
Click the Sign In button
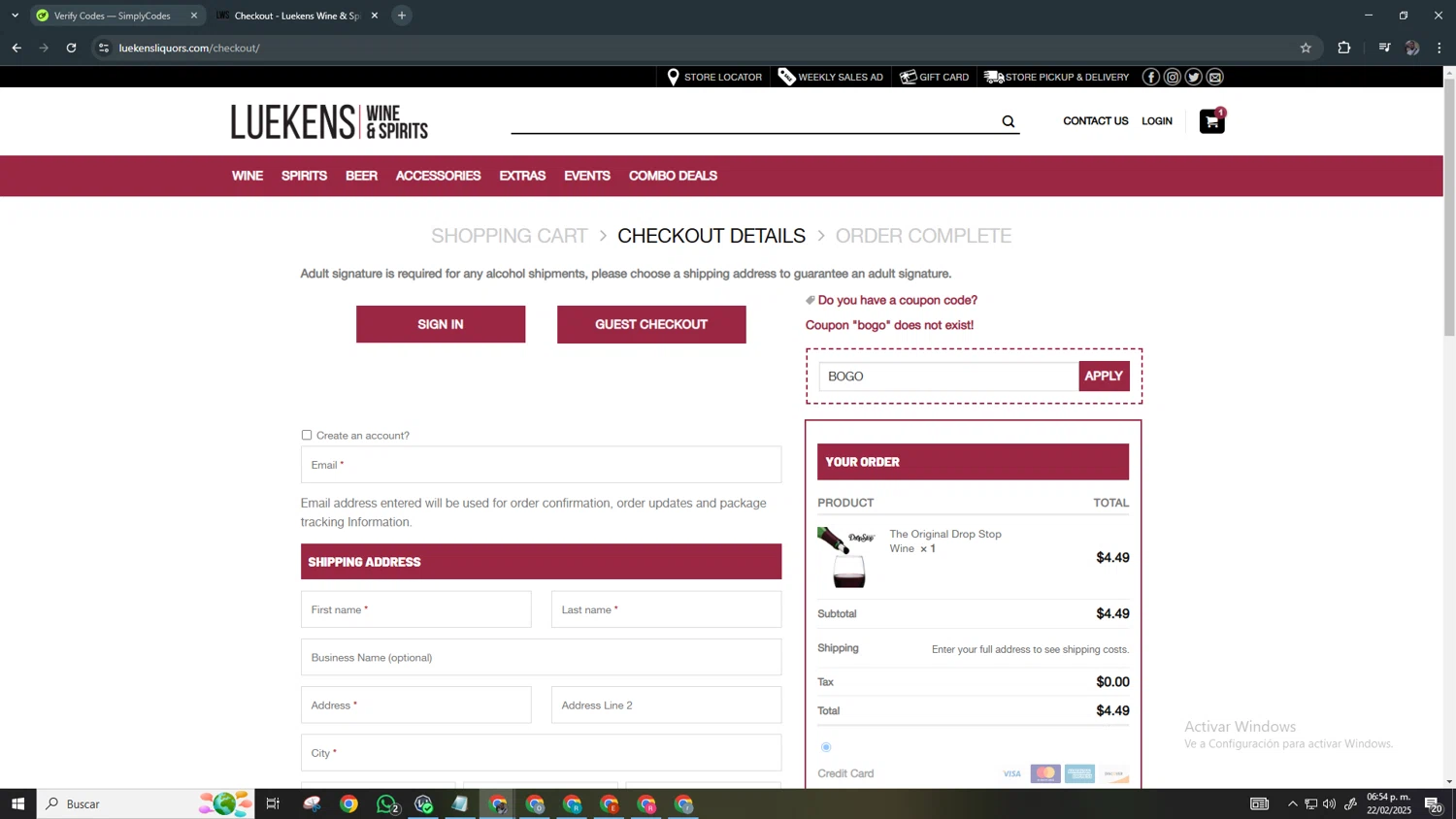(441, 324)
